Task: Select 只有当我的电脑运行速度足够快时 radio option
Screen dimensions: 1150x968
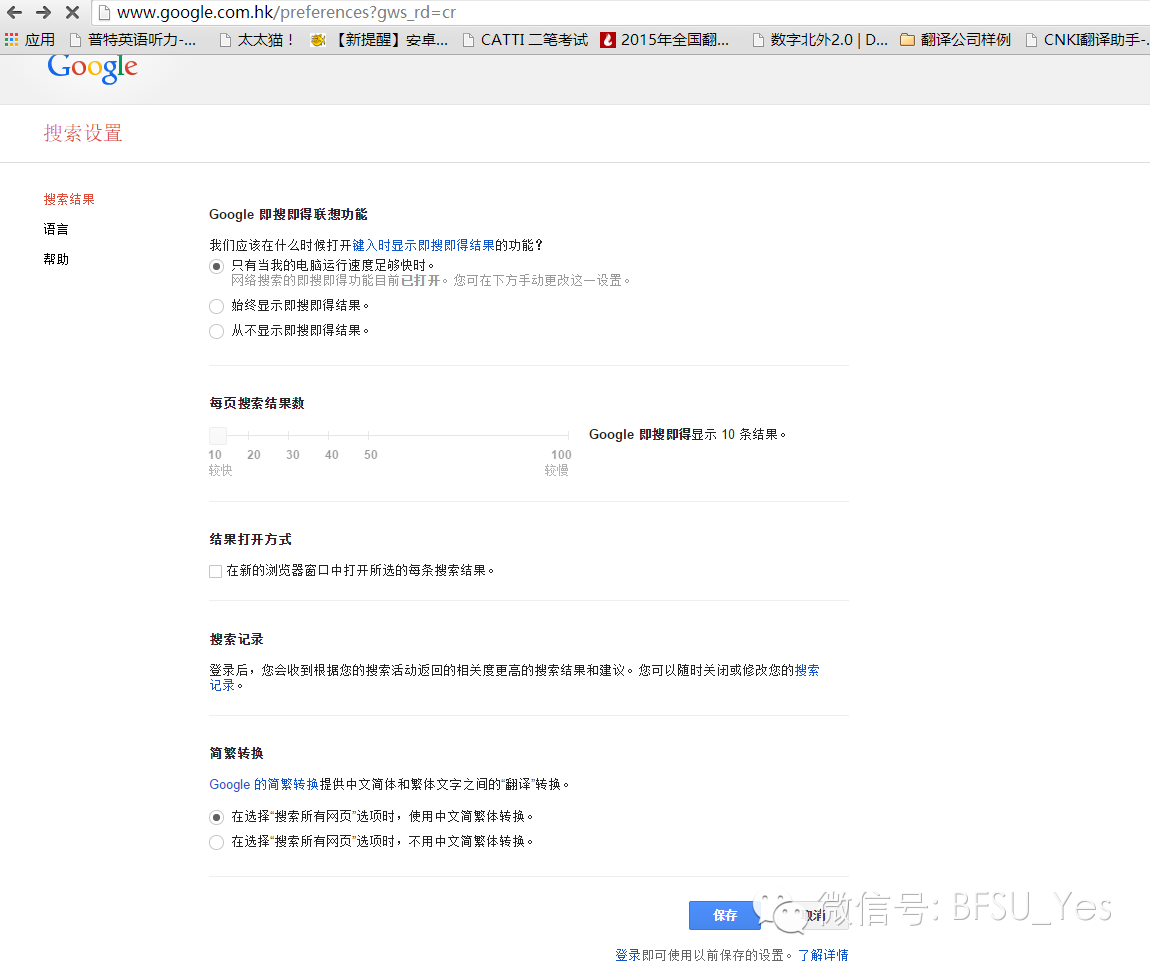Action: click(216, 266)
